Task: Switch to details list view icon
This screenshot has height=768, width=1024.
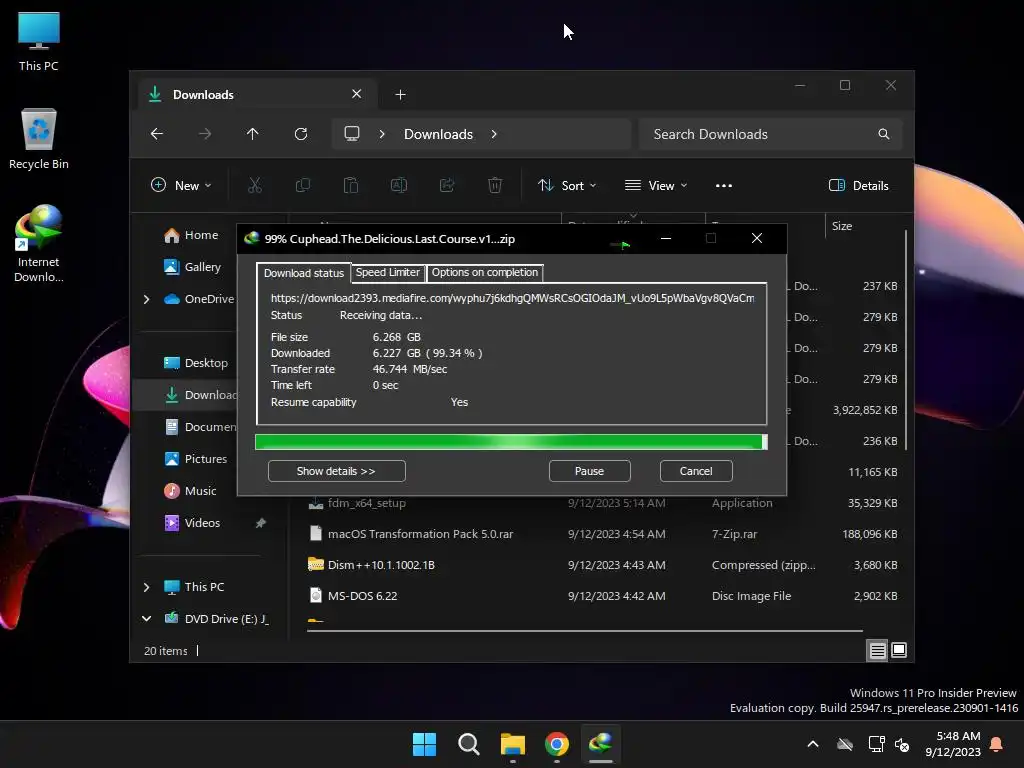Action: pyautogui.click(x=877, y=650)
